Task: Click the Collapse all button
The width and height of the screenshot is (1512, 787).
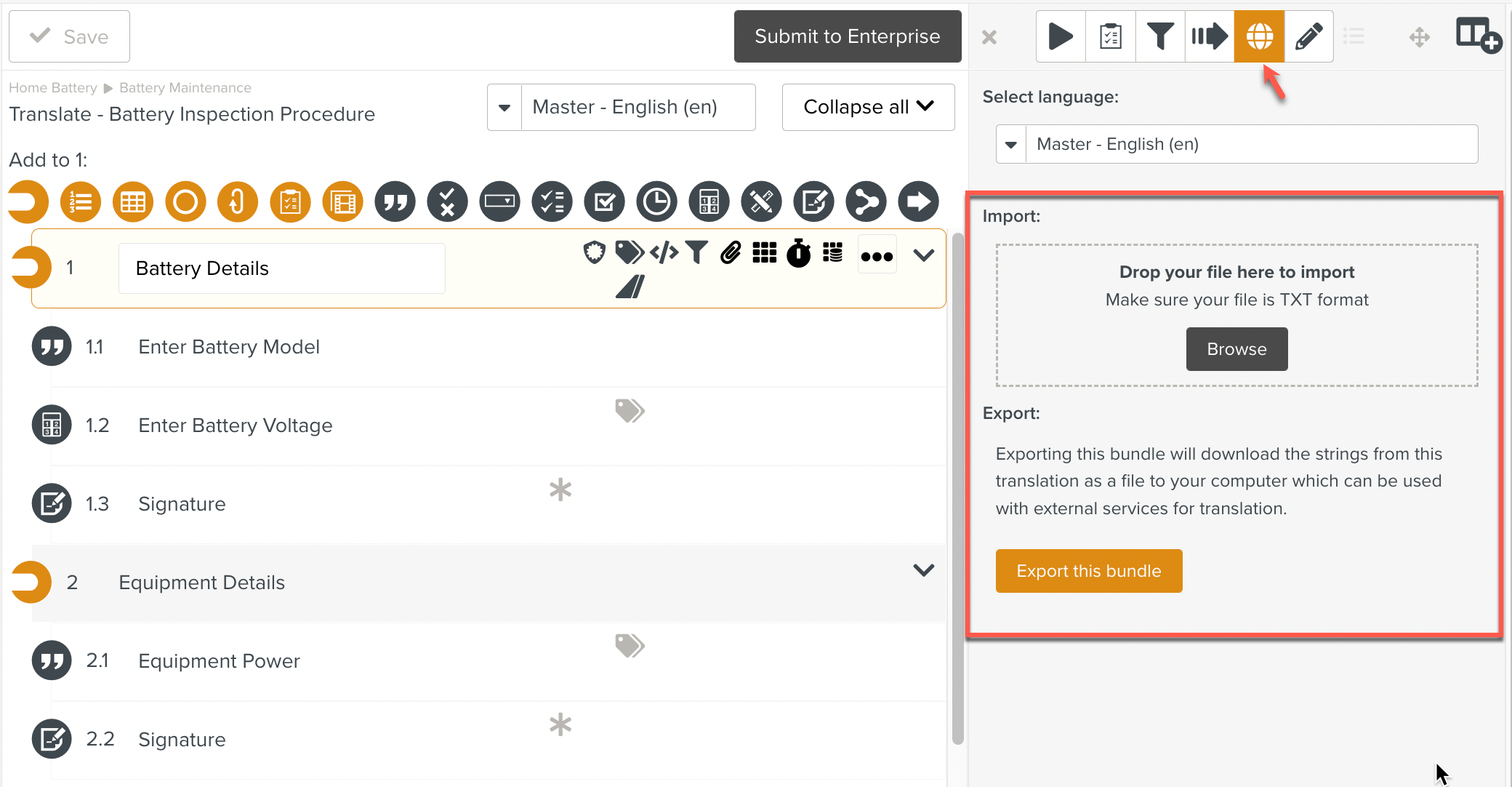Action: click(x=868, y=107)
